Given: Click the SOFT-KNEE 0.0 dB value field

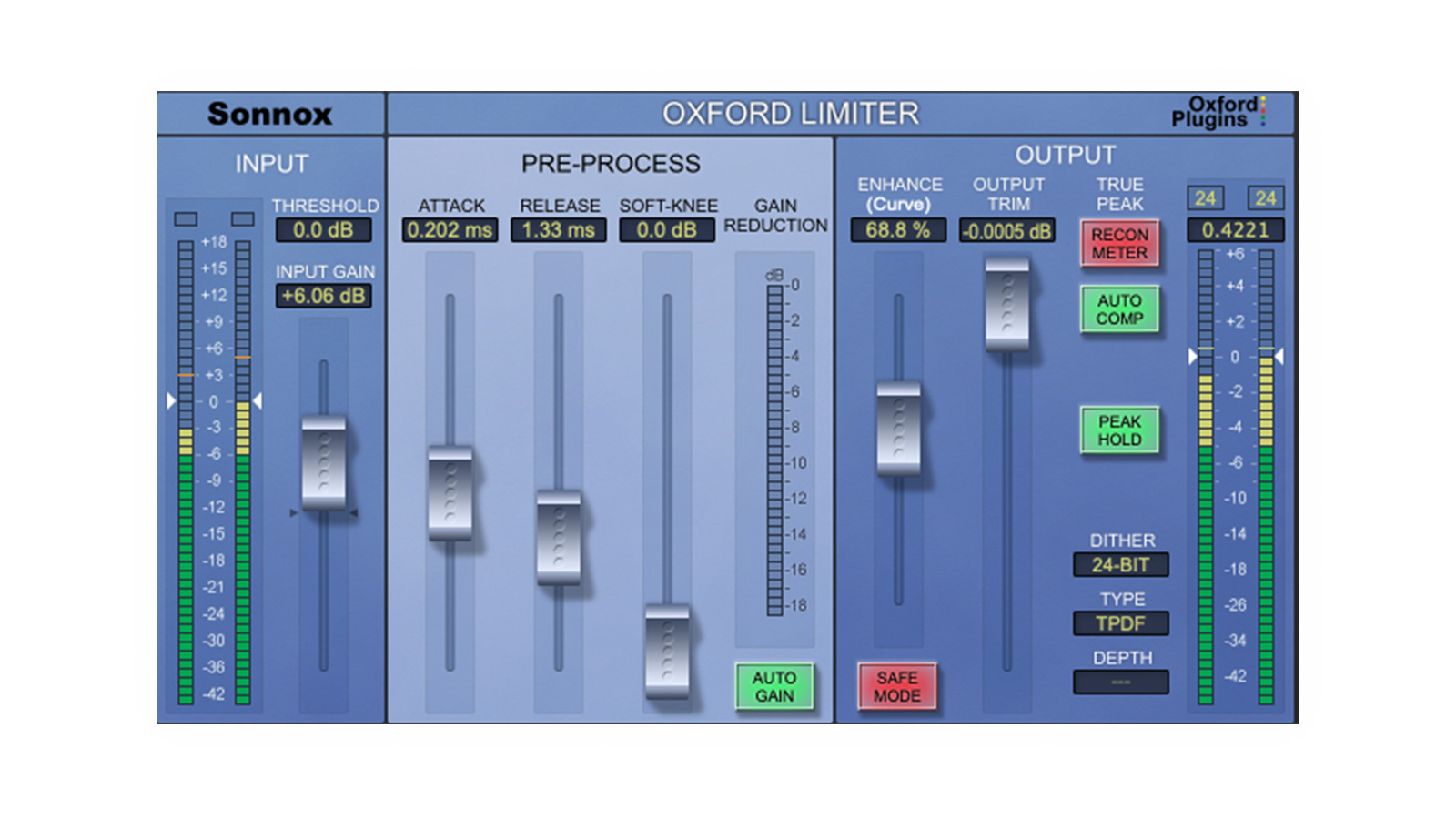Looking at the screenshot, I should [667, 230].
